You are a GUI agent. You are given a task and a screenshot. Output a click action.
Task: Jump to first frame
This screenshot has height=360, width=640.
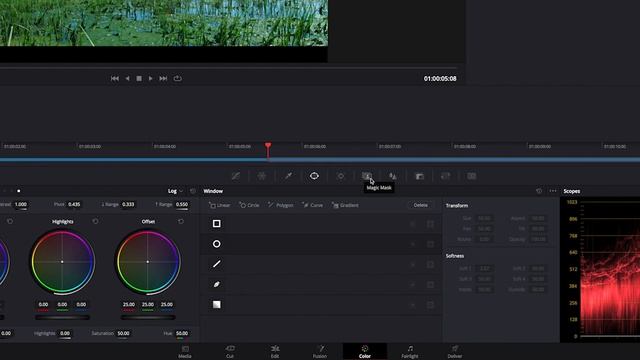(115, 78)
